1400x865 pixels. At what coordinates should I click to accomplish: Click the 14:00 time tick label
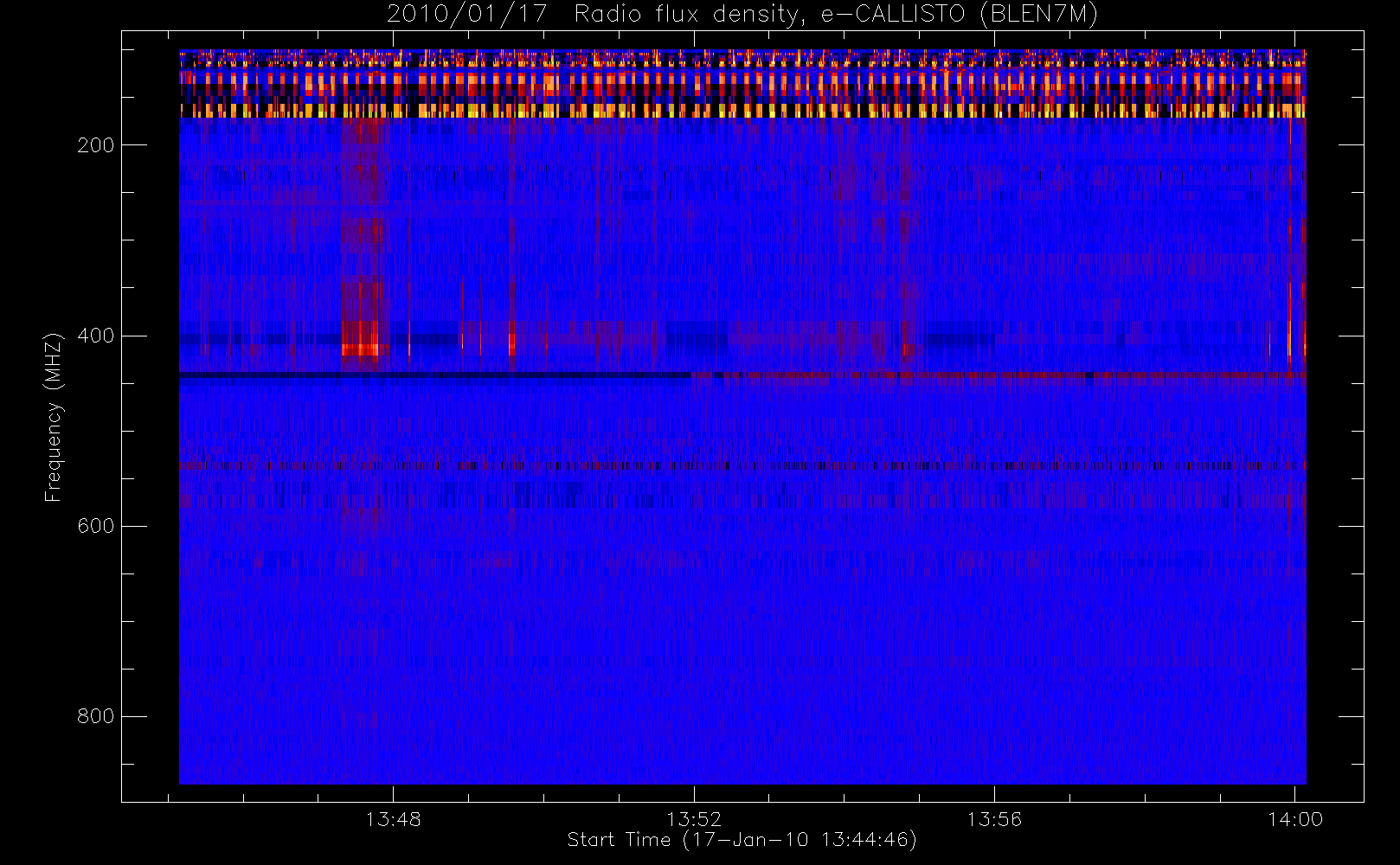(1294, 819)
